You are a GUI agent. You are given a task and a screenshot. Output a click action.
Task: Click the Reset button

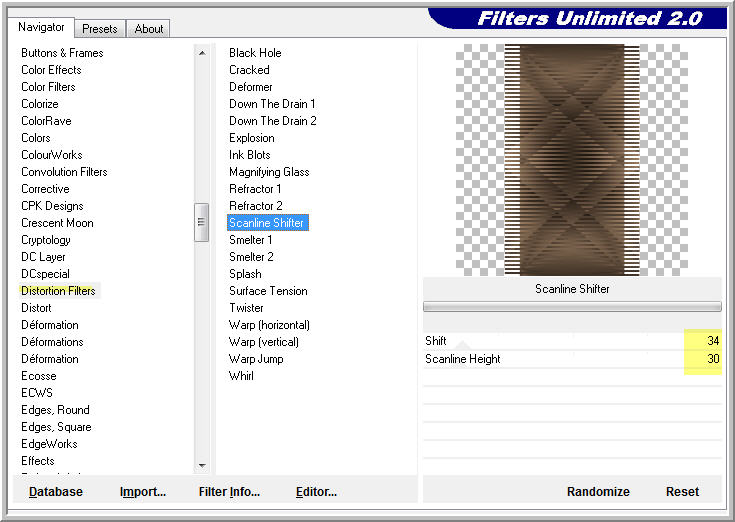[x=682, y=492]
